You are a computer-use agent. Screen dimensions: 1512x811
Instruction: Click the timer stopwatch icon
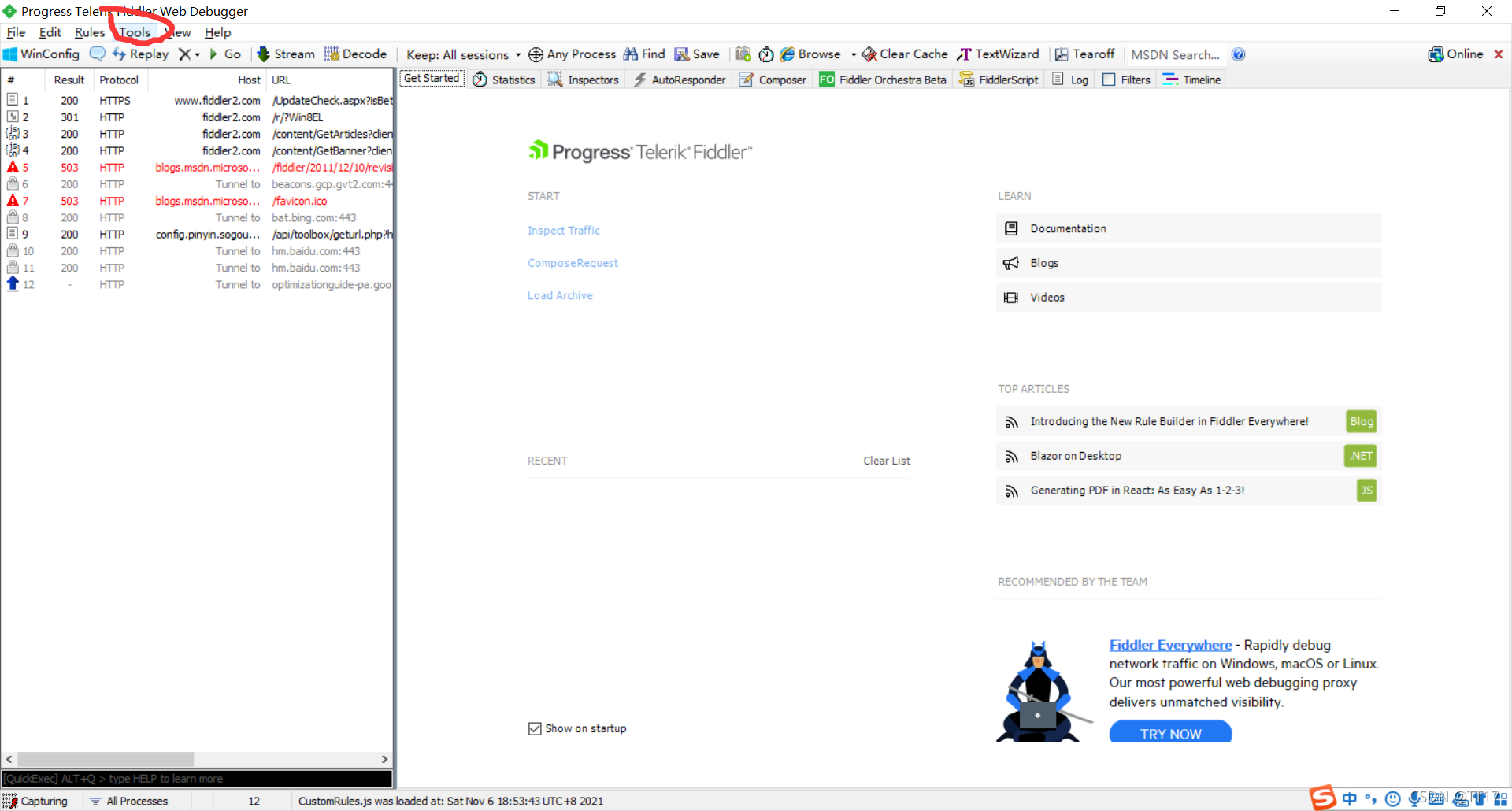coord(766,54)
